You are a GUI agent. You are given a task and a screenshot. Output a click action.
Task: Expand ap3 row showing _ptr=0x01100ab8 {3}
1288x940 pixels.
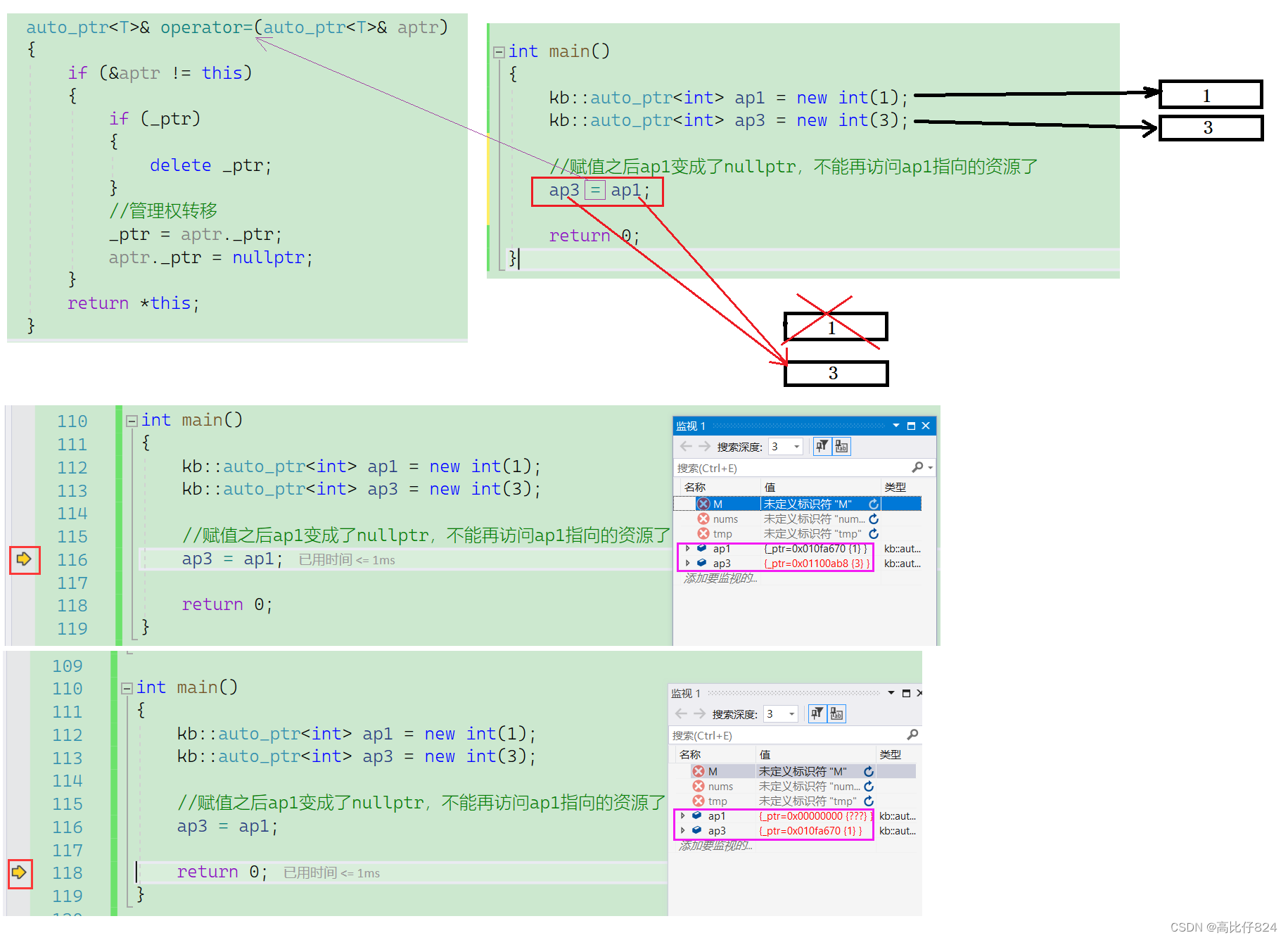tap(687, 563)
